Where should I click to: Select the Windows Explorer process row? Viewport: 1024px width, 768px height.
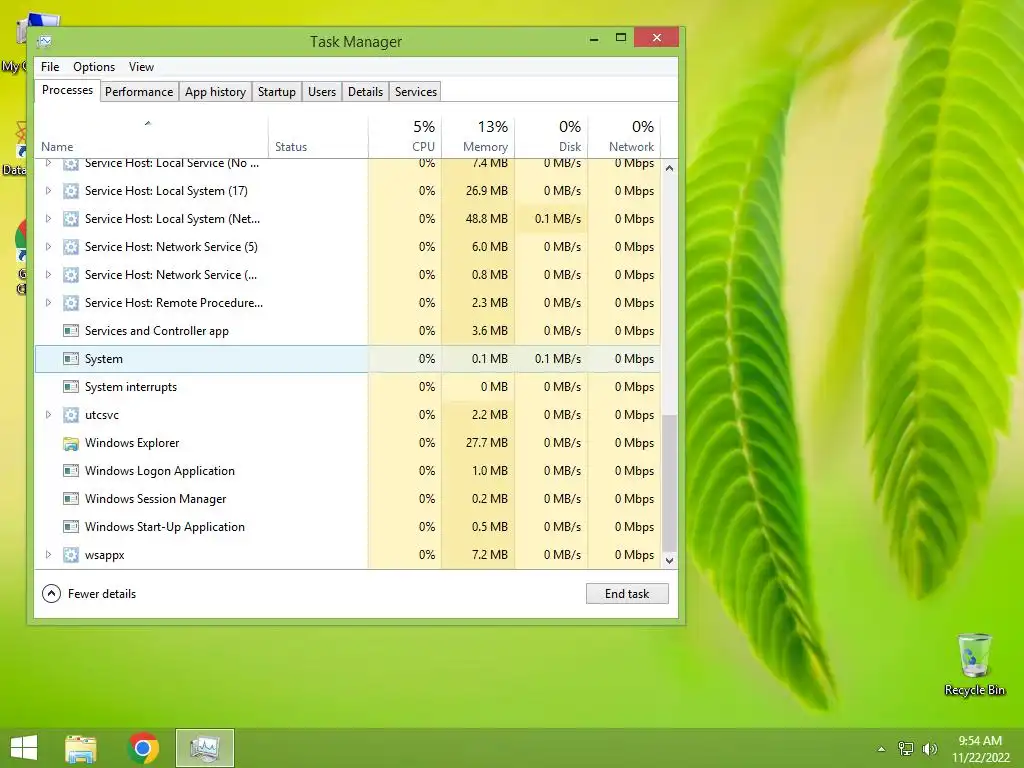click(x=347, y=443)
